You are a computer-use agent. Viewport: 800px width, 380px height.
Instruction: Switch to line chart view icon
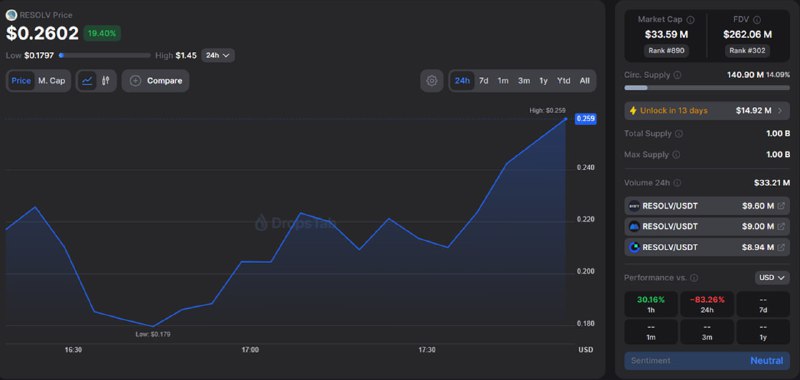pyautogui.click(x=87, y=81)
